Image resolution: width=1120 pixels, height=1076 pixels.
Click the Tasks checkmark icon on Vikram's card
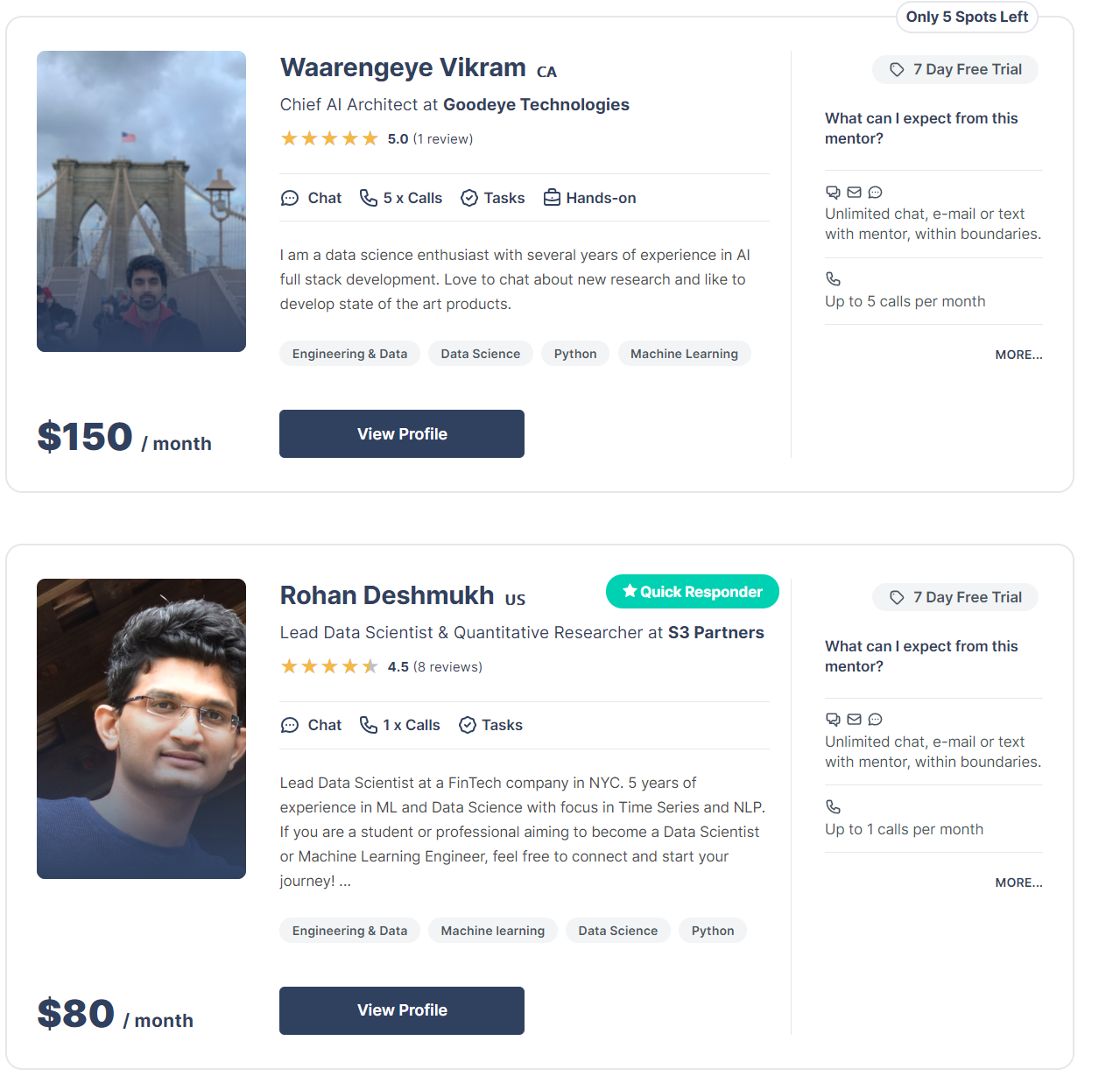[x=468, y=197]
